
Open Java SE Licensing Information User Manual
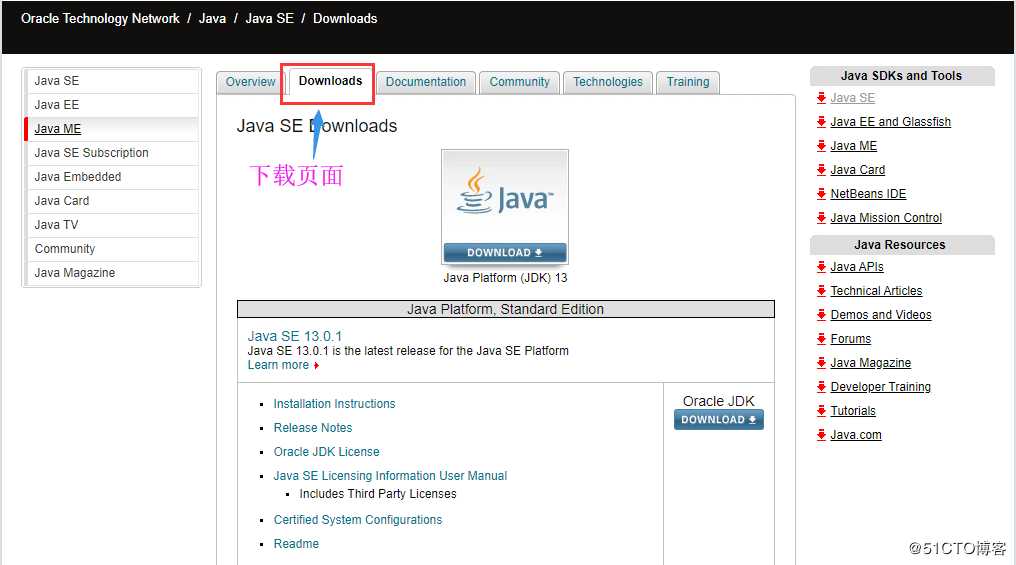[390, 476]
